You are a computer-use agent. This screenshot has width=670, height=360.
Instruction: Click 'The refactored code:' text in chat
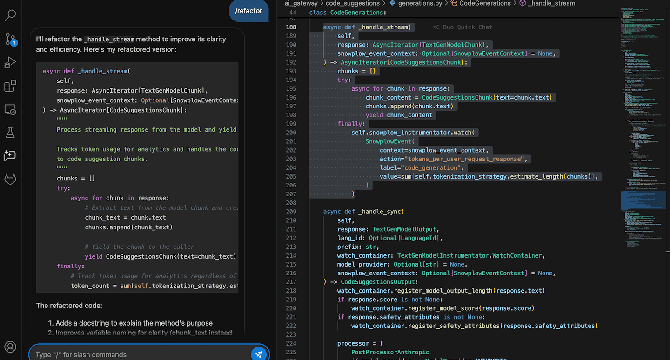[x=69, y=305]
